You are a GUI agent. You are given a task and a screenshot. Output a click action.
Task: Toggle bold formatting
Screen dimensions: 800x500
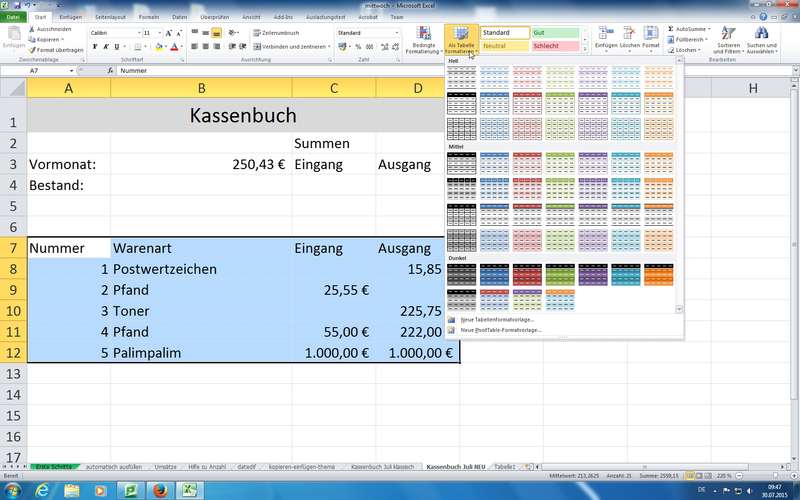tap(94, 46)
